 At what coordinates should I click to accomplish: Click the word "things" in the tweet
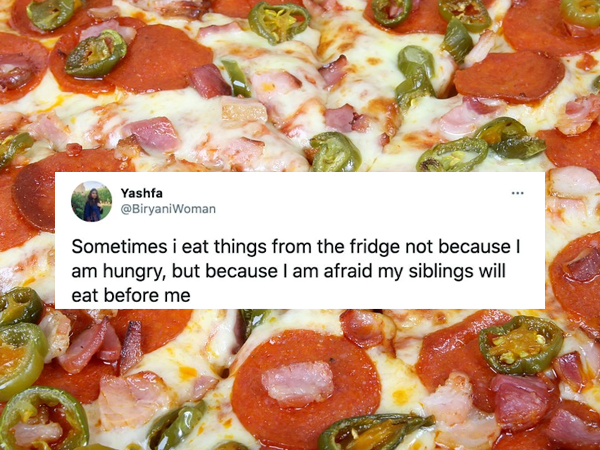click(240, 248)
